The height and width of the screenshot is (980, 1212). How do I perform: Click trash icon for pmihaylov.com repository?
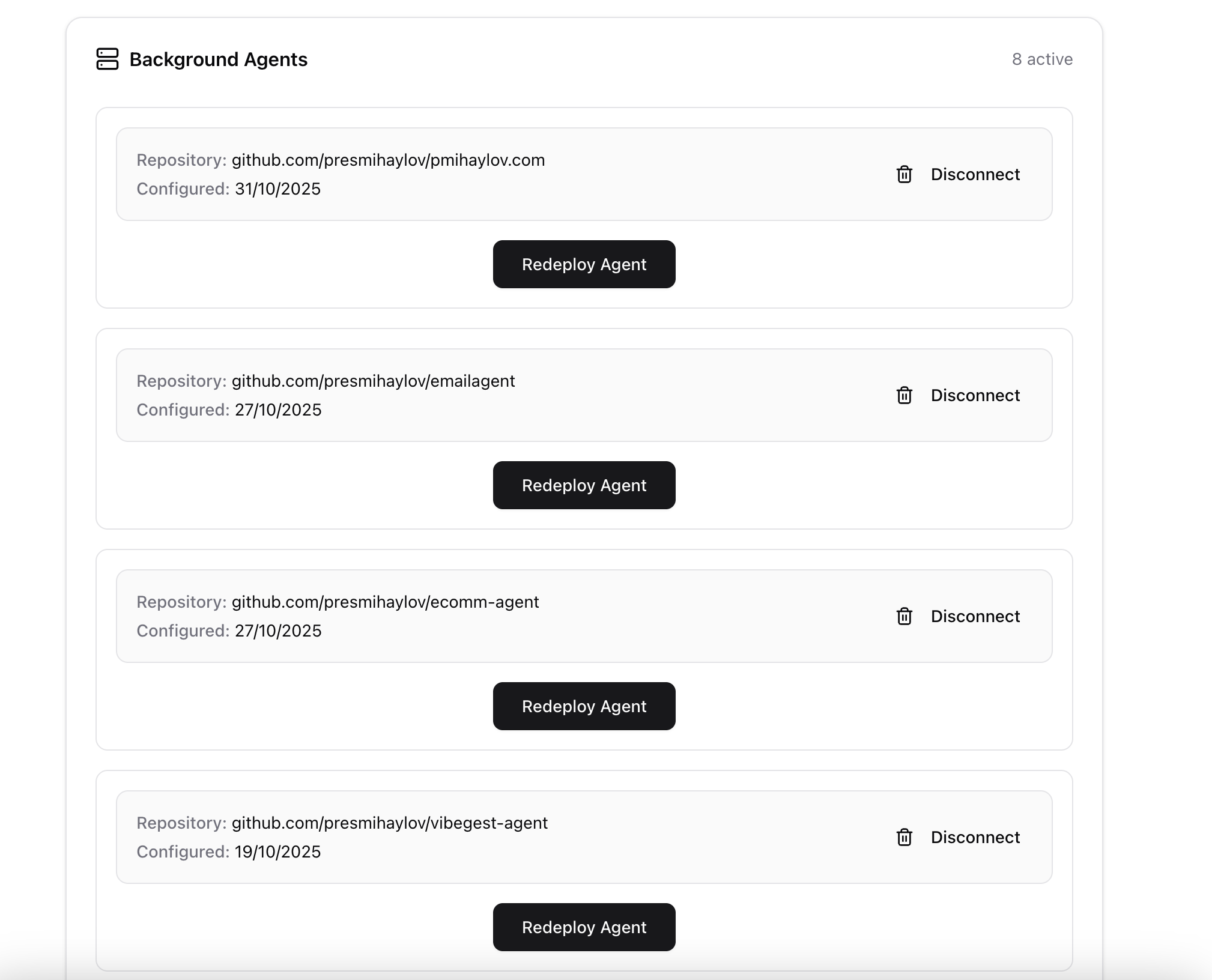tap(904, 175)
